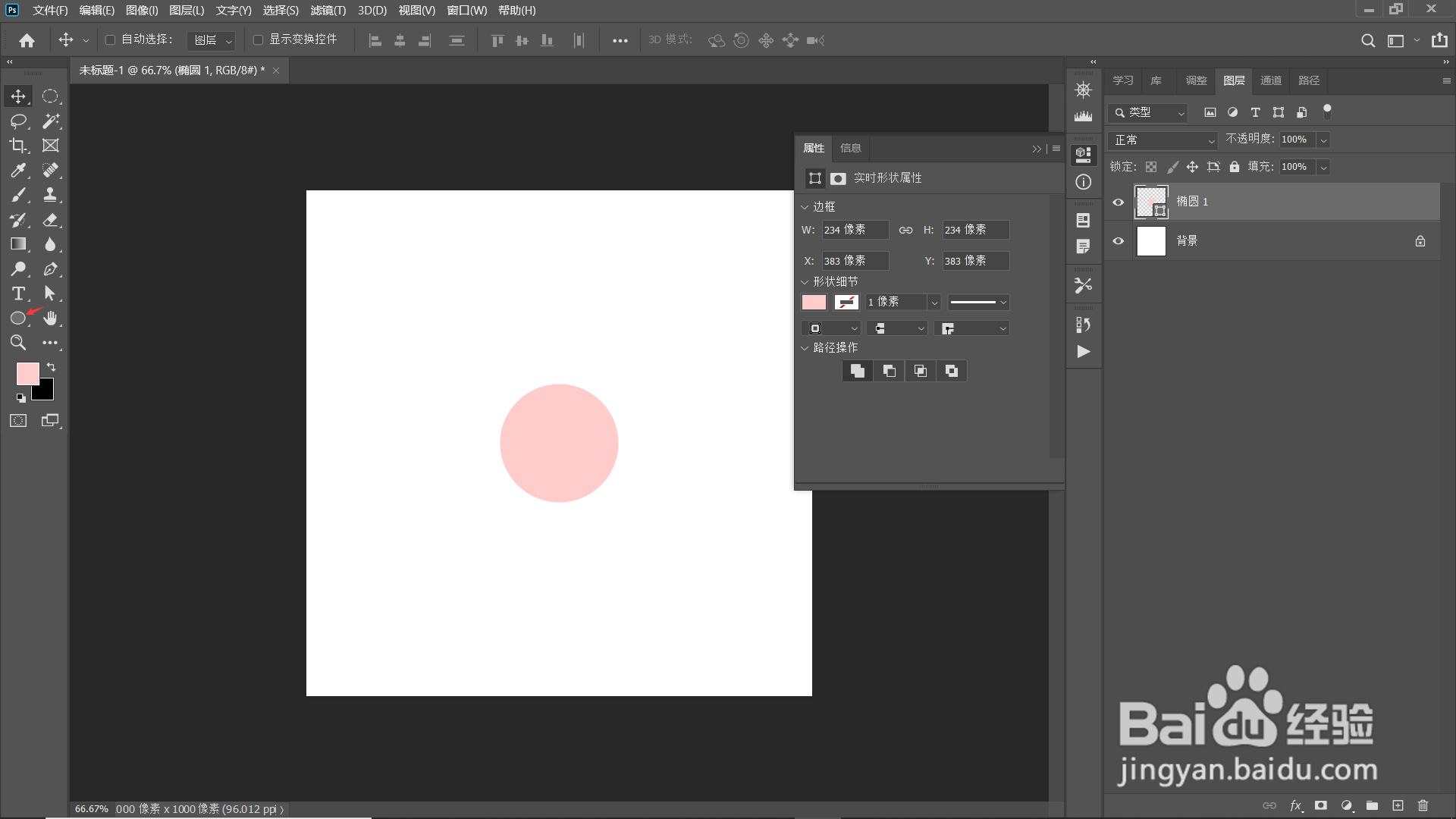Switch to the 信息 panel tab
The height and width of the screenshot is (819, 1456).
(850, 148)
